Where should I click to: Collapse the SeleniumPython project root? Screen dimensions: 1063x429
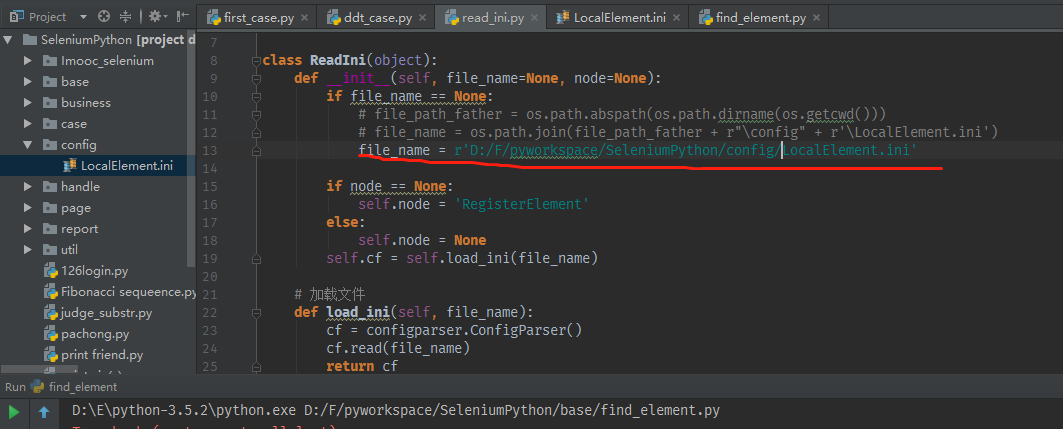click(8, 39)
